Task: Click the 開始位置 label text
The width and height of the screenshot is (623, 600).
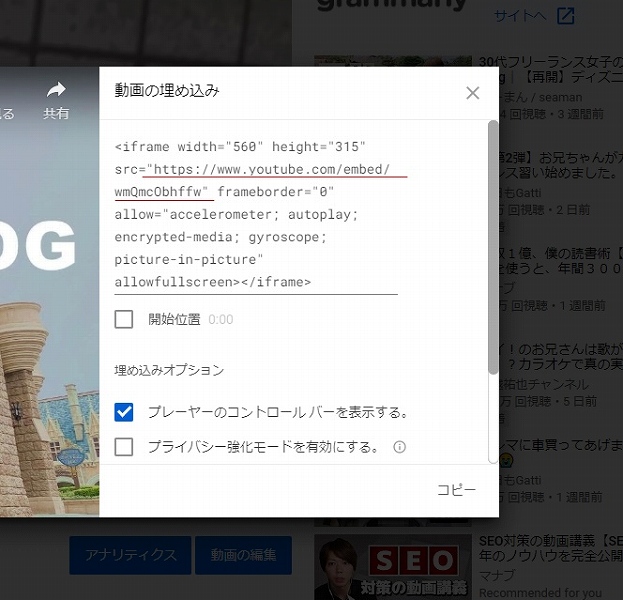Action: [174, 319]
